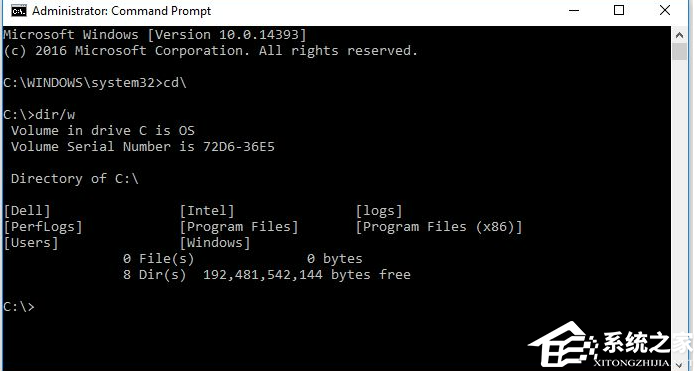Click the bytes free text line

[267, 274]
